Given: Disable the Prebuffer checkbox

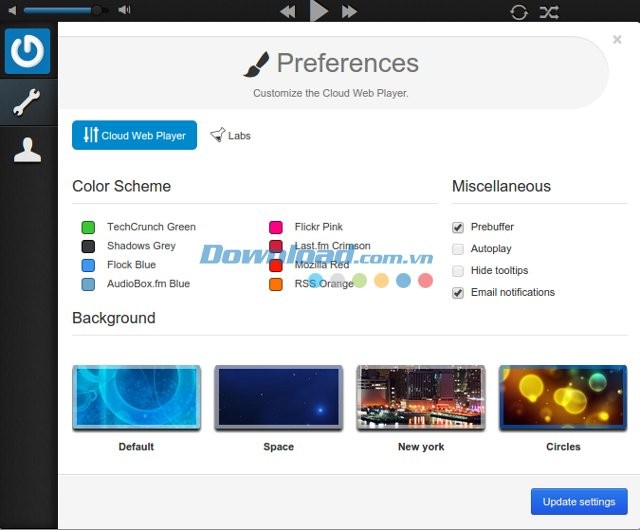Looking at the screenshot, I should tap(458, 227).
